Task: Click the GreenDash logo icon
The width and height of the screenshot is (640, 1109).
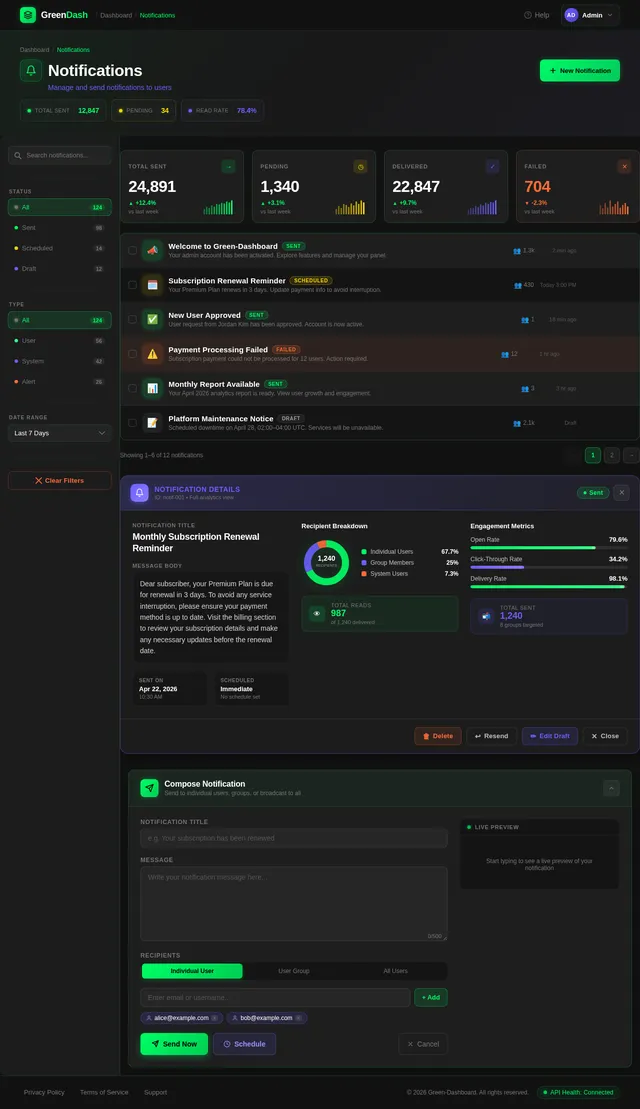Action: 28,15
